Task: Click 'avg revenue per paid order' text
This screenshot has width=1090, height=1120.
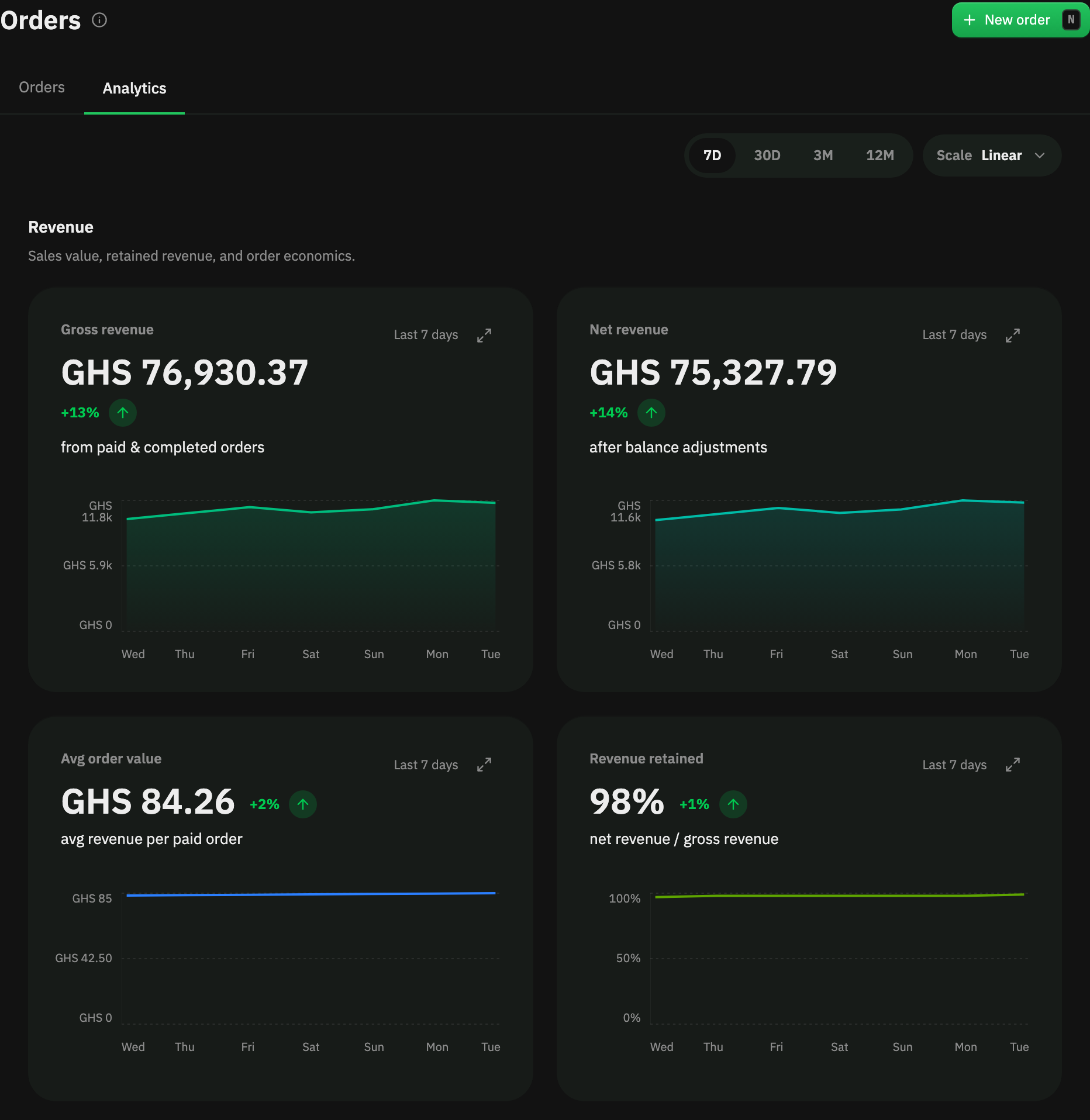Action: [151, 839]
